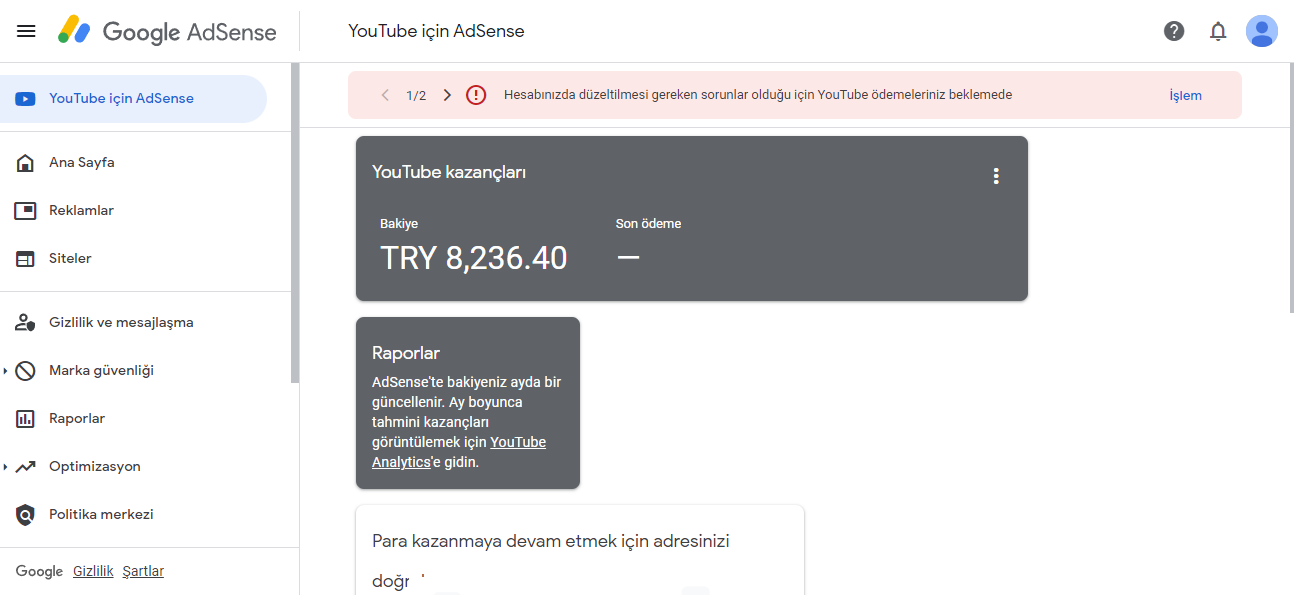This screenshot has width=1294, height=595.
Task: Click the main page vertical scrollbar
Action: click(1291, 188)
